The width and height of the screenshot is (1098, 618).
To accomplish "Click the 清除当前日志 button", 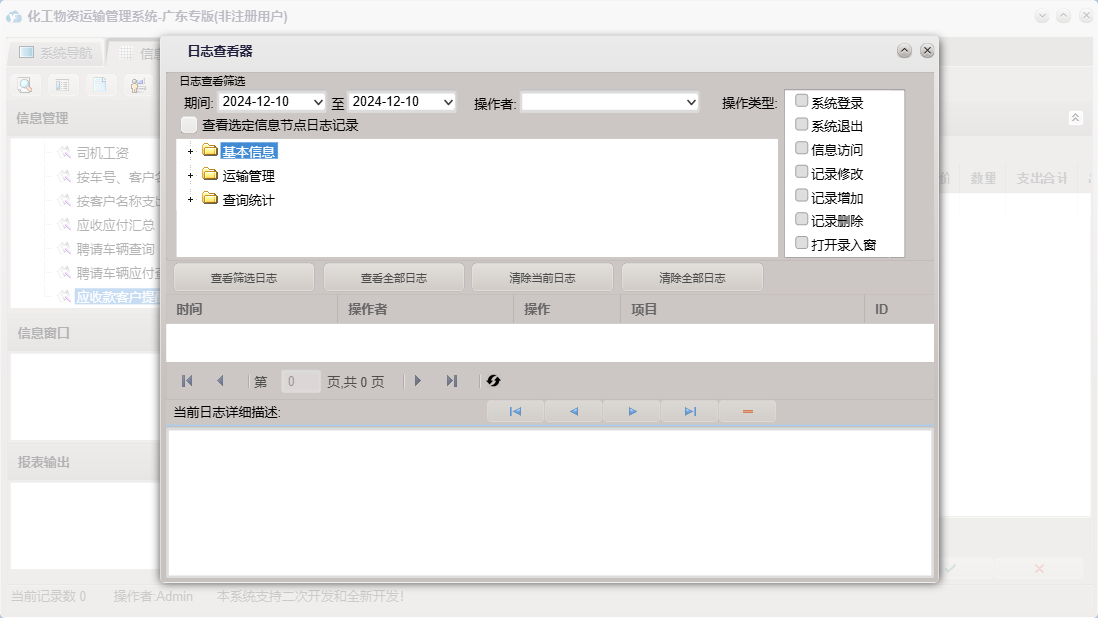I will tap(543, 278).
